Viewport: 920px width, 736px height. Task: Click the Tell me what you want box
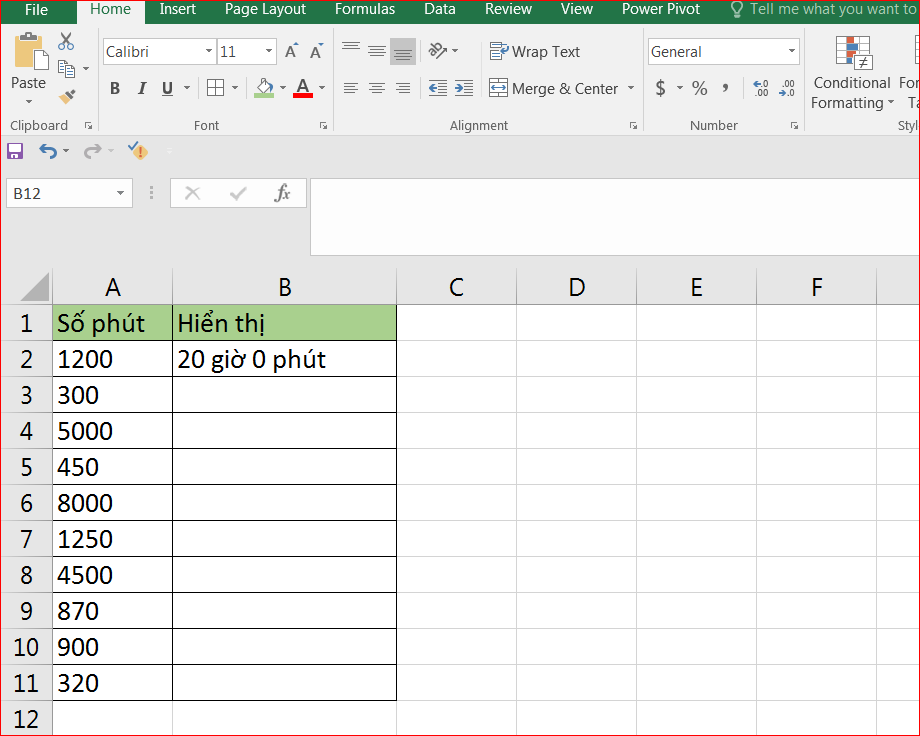pos(824,9)
